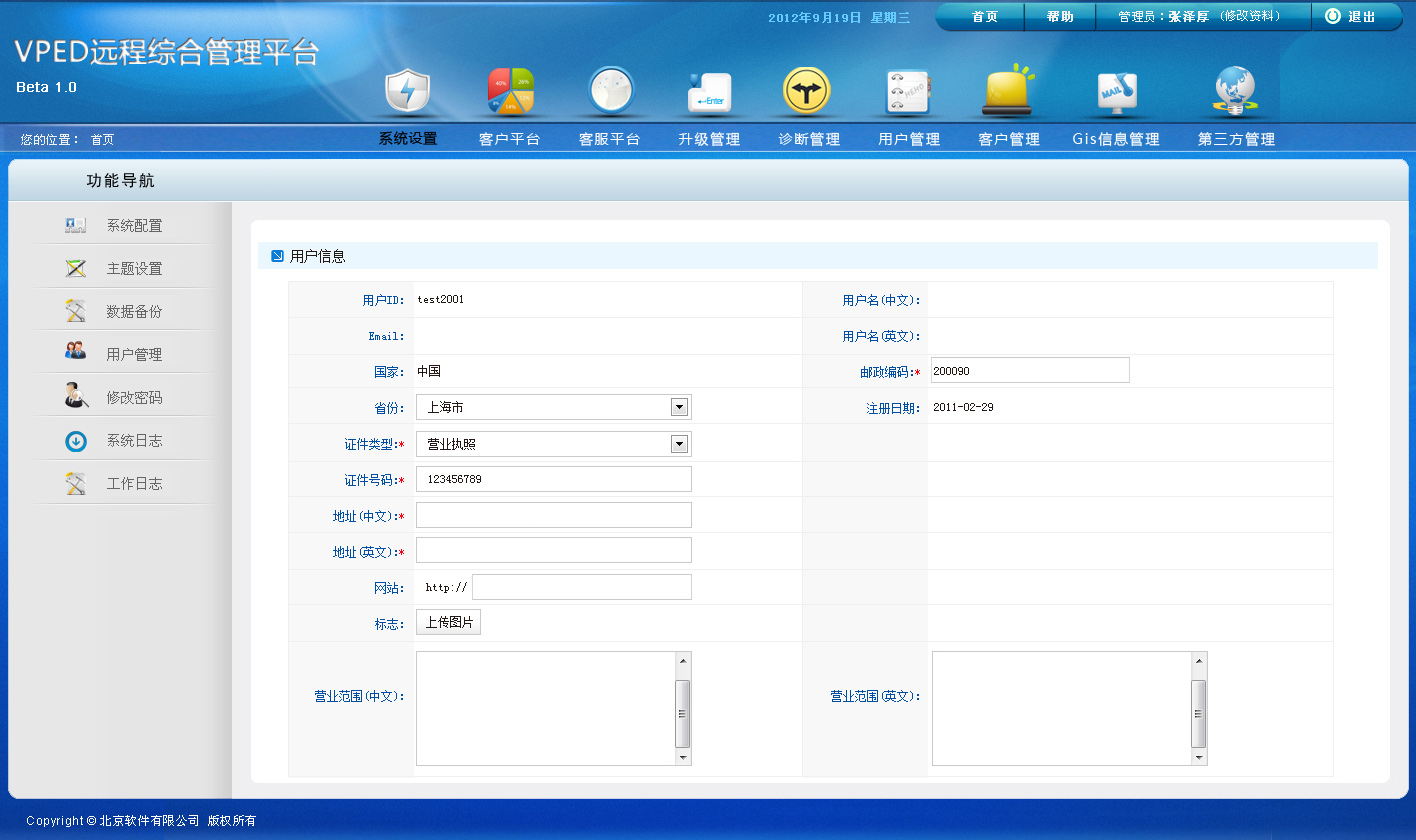1416x840 pixels.
Task: Open 工作日志 in the sidebar
Action: 134,484
